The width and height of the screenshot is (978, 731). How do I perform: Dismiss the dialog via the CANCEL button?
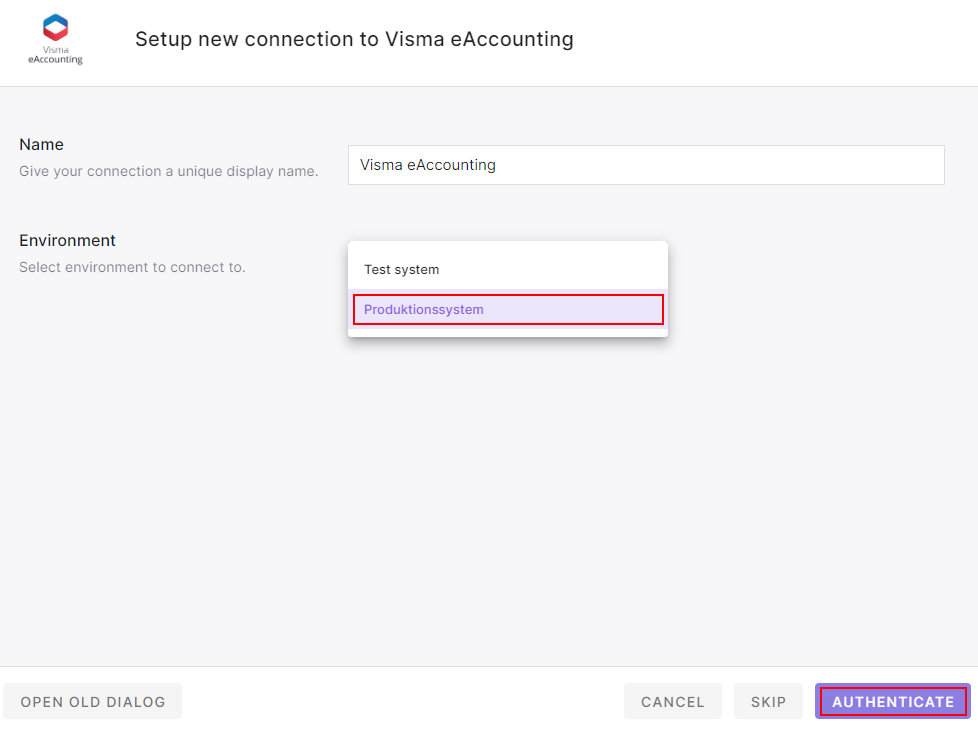pos(672,702)
